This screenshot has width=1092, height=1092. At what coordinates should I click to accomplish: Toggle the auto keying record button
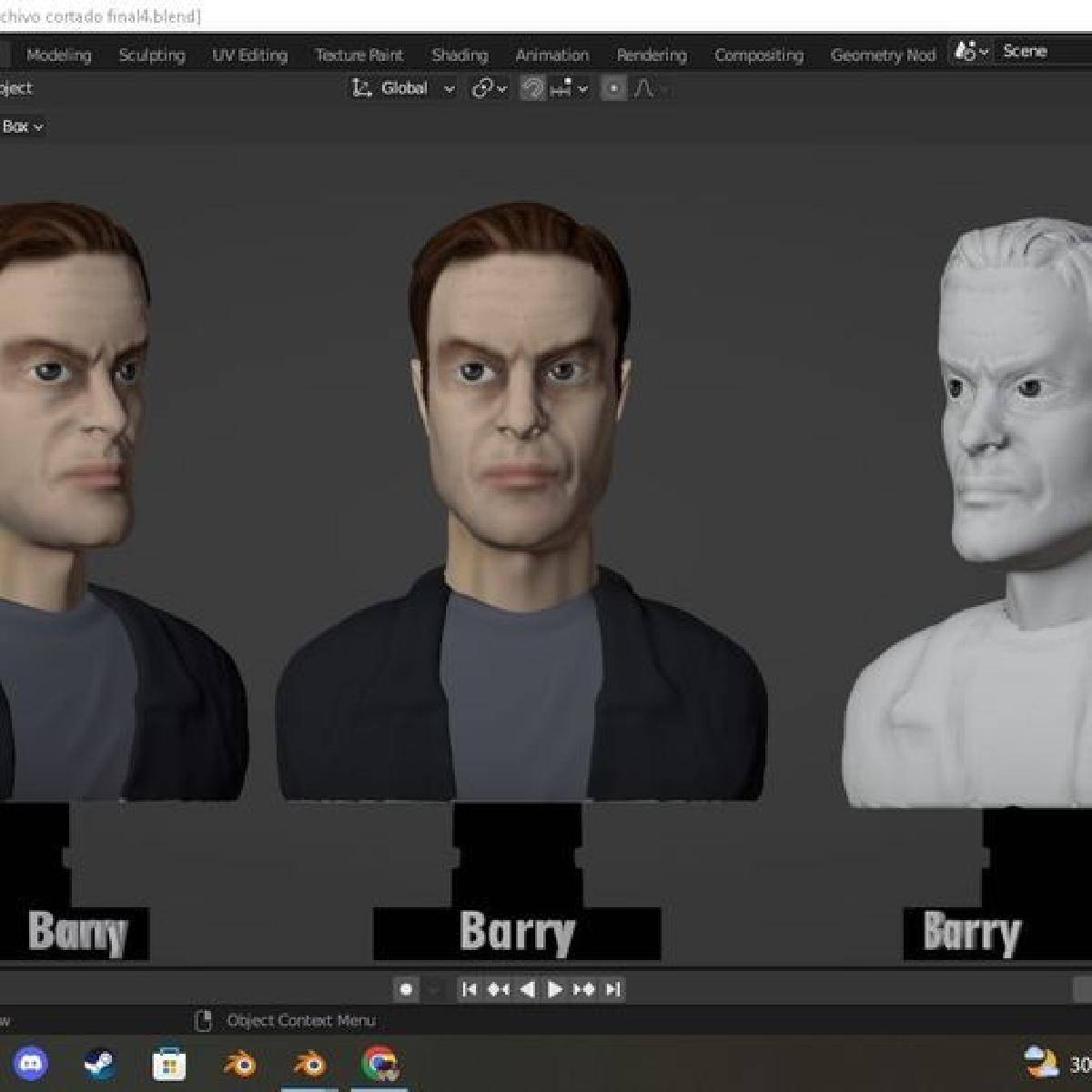point(406,989)
